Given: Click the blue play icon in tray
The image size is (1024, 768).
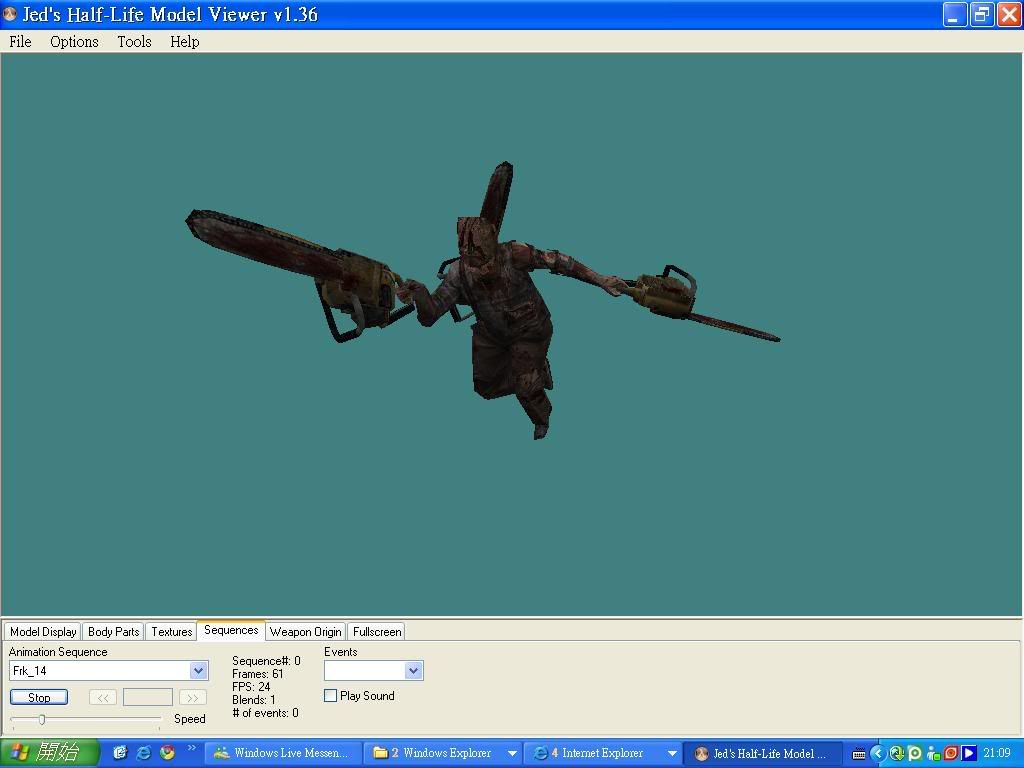Looking at the screenshot, I should [x=969, y=753].
